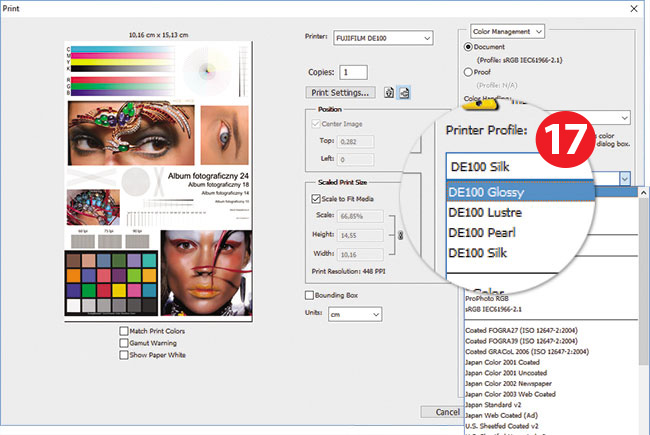Click the chain link constrain icon
This screenshot has height=435, width=650.
click(400, 236)
